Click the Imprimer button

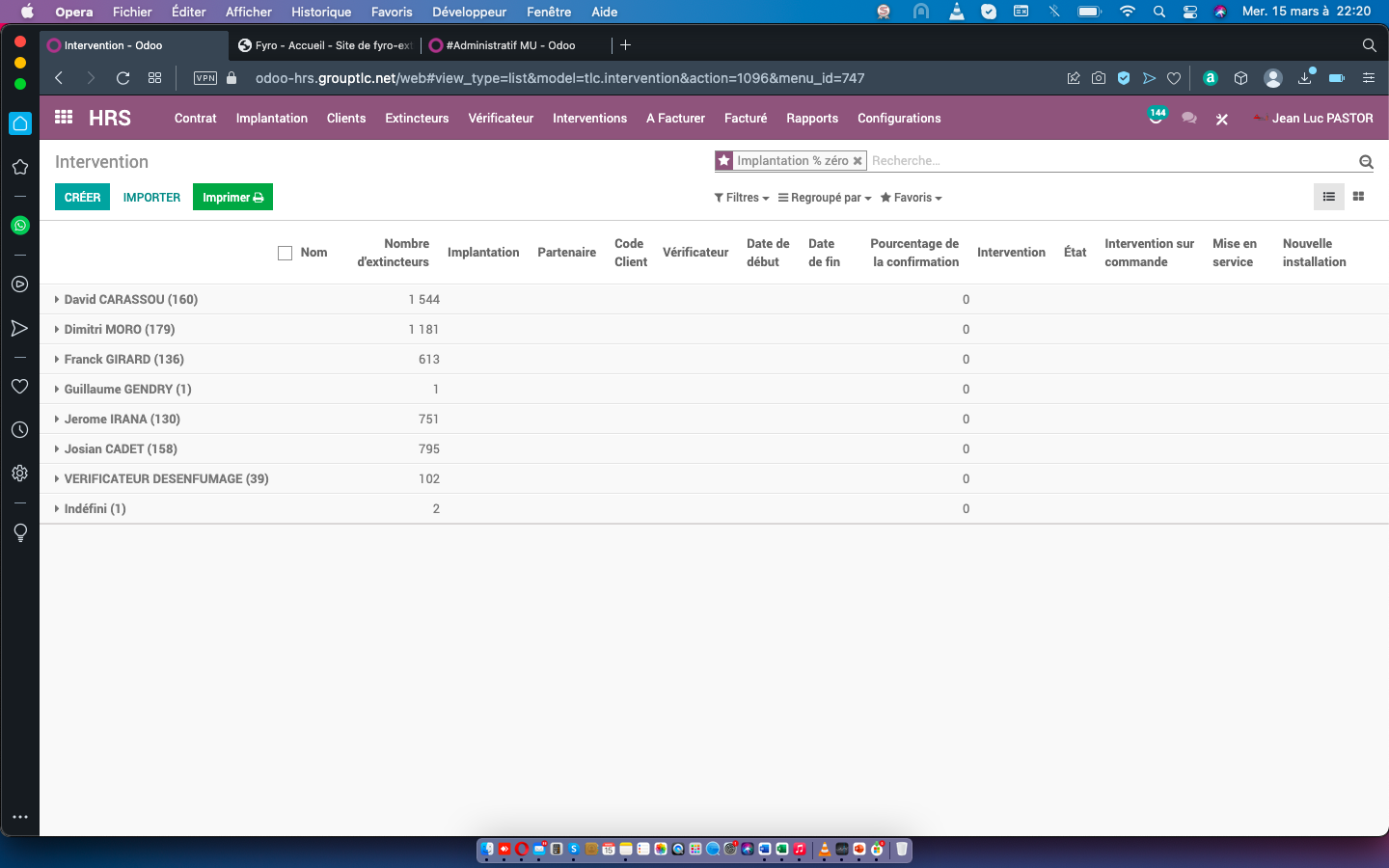tap(232, 197)
